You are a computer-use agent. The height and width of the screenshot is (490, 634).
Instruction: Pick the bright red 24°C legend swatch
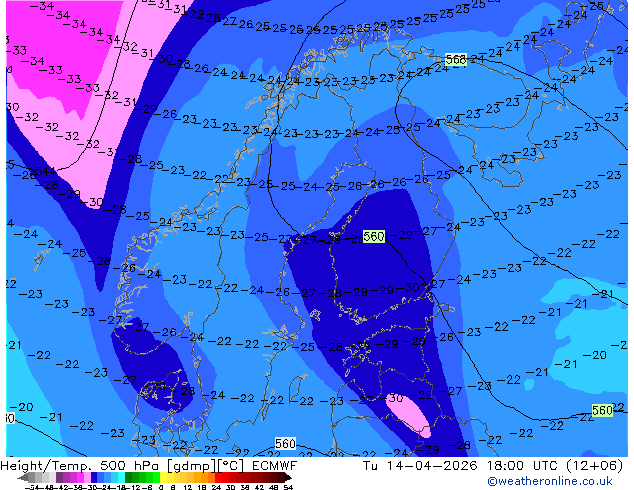tap(218, 477)
